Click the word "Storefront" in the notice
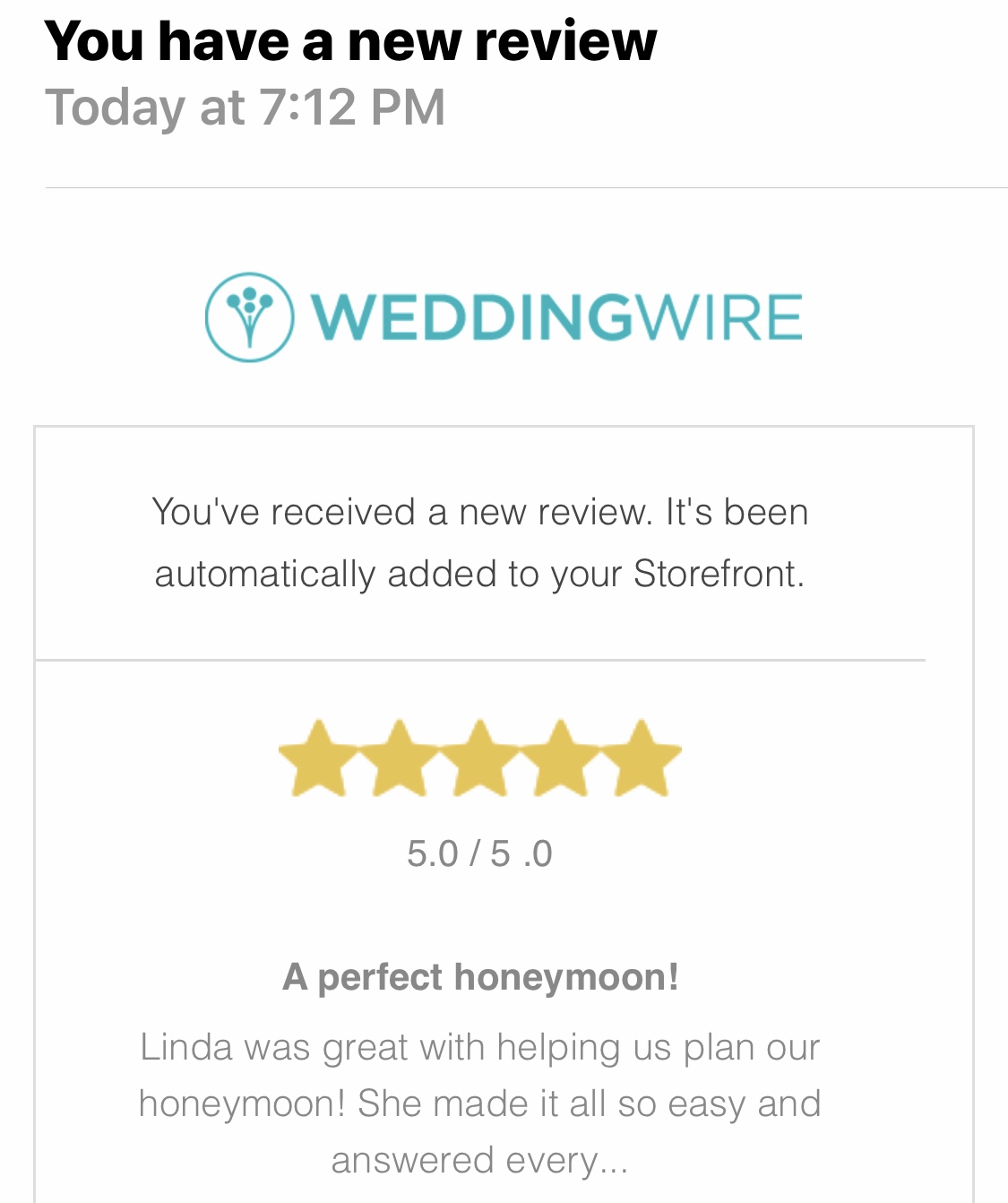1008x1203 pixels. (x=716, y=574)
